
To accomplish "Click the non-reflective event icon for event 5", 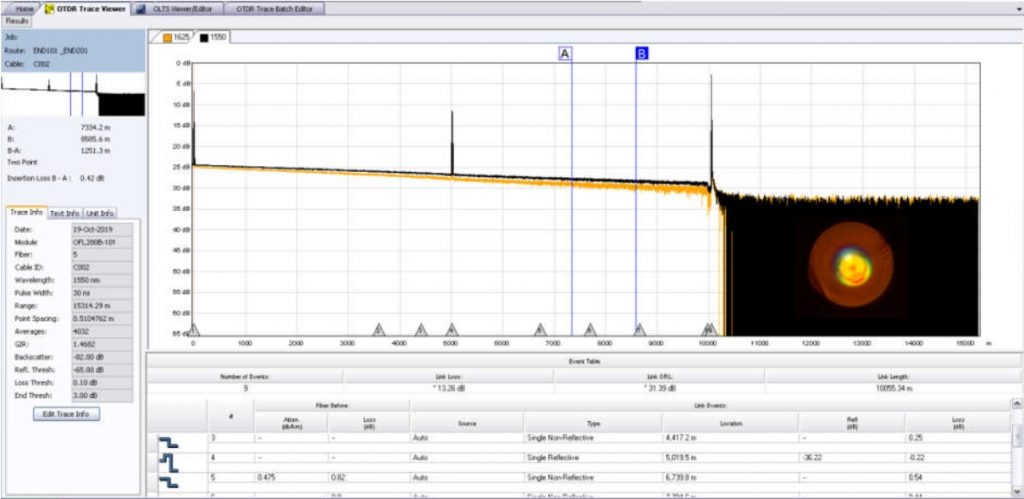I will click(x=168, y=481).
